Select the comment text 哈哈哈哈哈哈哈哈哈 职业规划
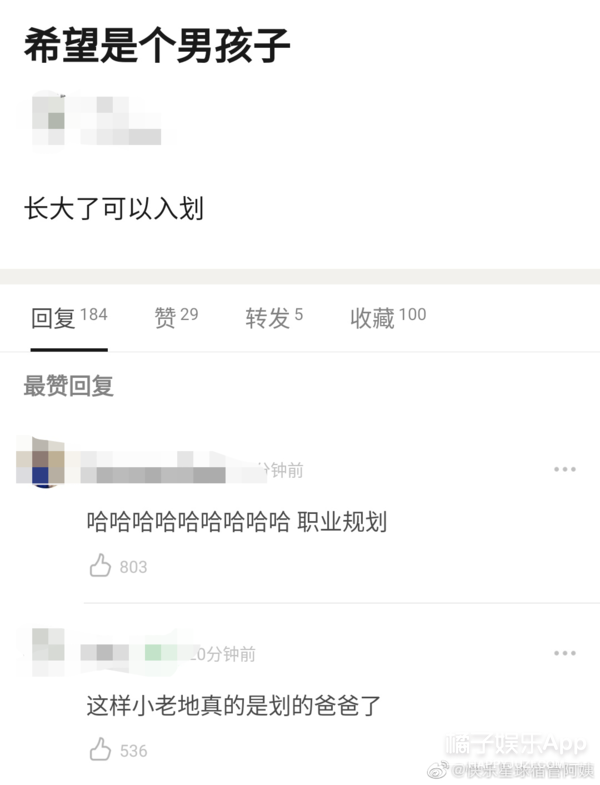600x785 pixels. click(237, 522)
